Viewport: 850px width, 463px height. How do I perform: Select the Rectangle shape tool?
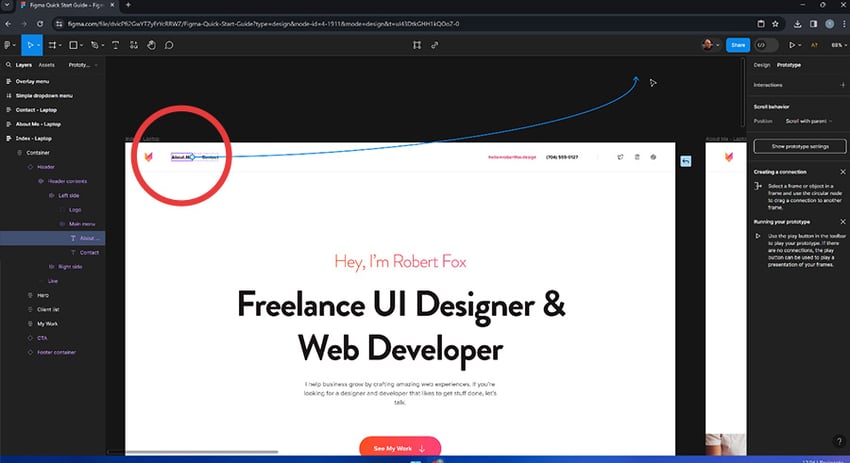coord(73,45)
